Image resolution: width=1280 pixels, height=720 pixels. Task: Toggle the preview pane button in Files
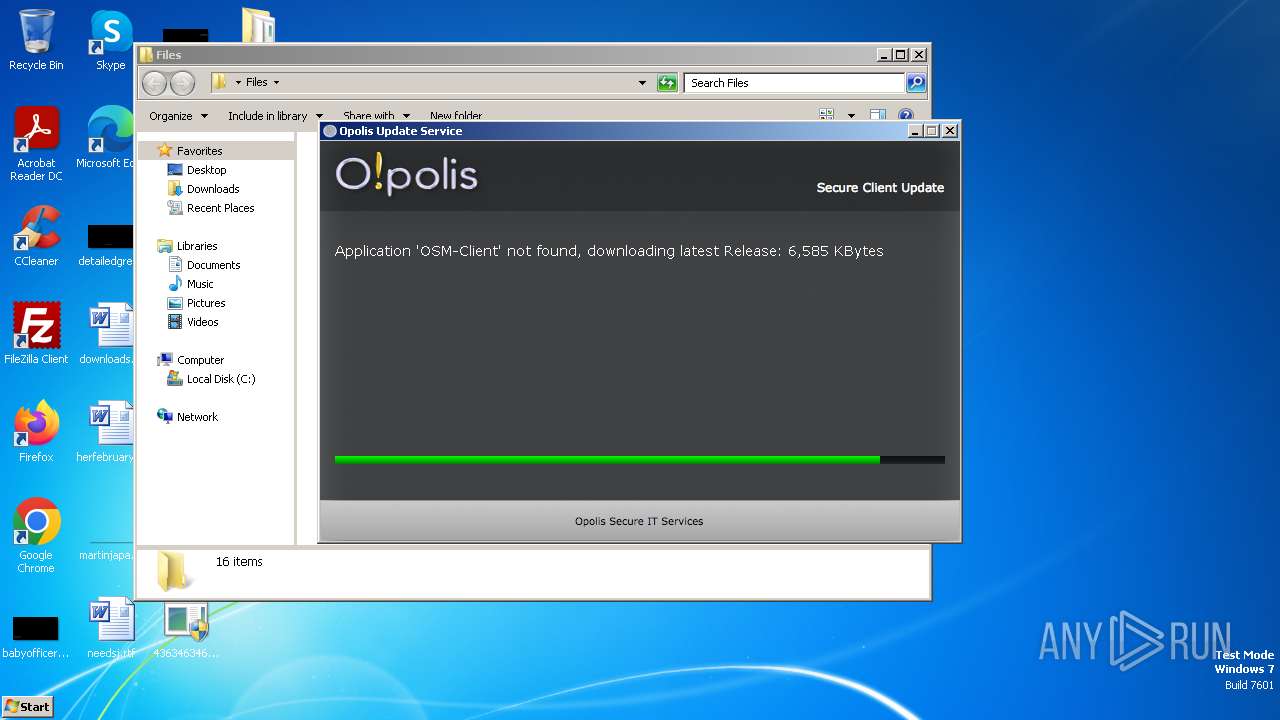(878, 116)
